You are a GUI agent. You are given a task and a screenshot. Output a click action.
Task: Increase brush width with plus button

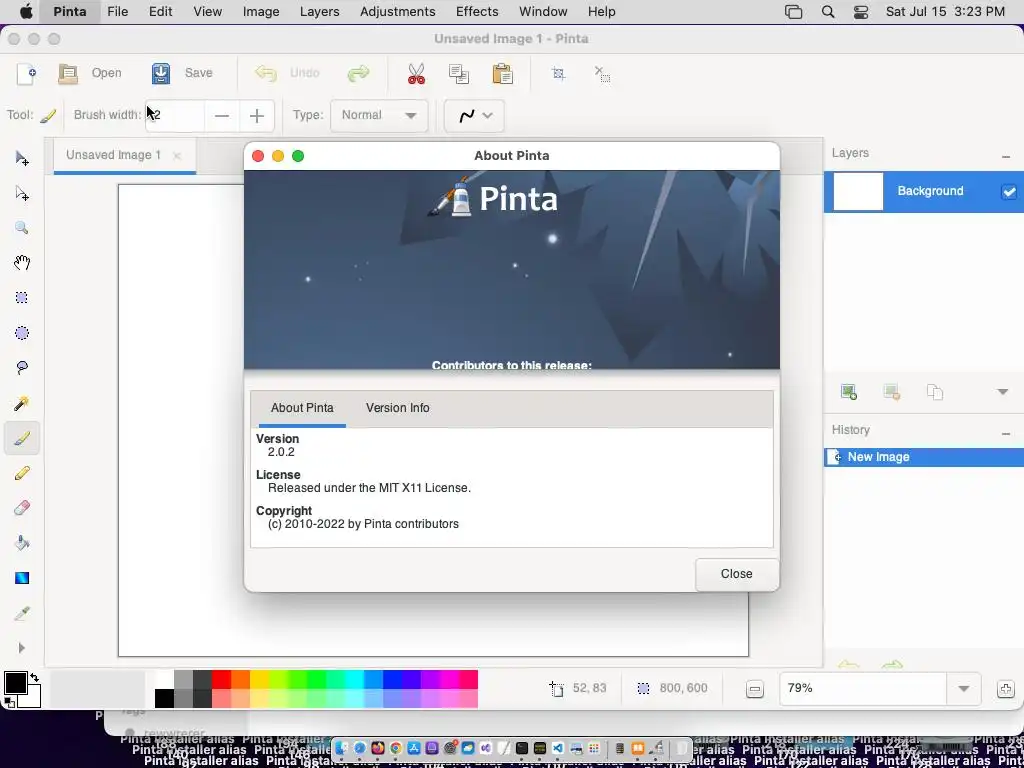pyautogui.click(x=257, y=116)
